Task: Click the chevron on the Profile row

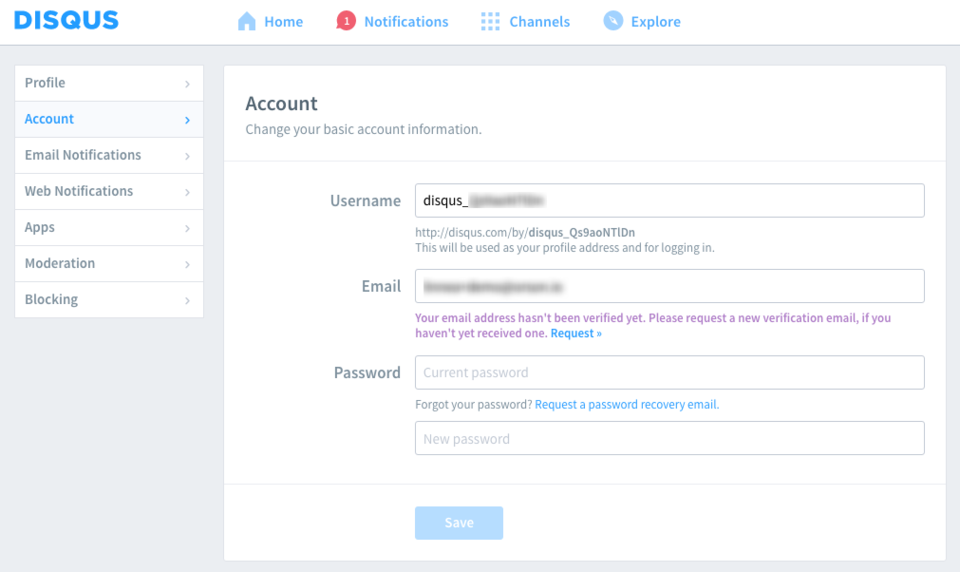Action: tap(187, 84)
